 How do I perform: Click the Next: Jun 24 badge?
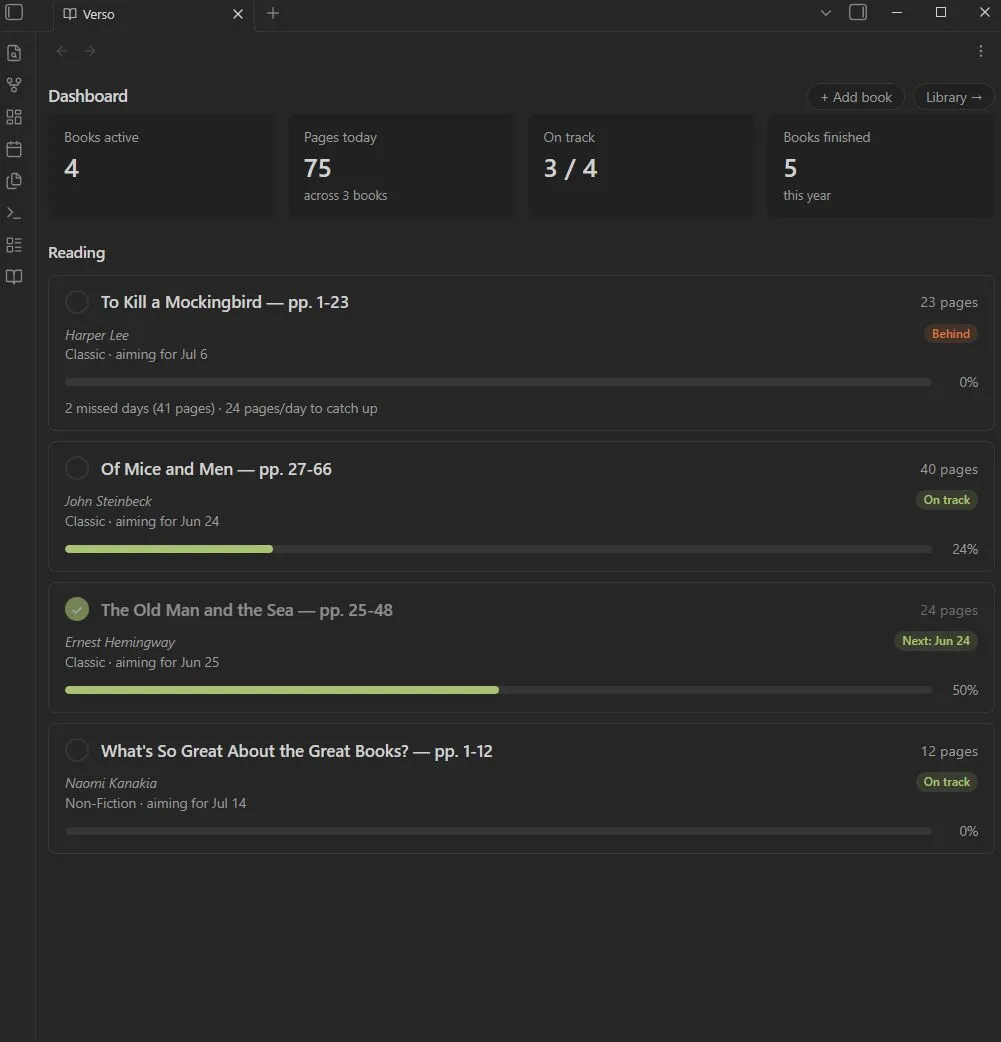pos(936,641)
